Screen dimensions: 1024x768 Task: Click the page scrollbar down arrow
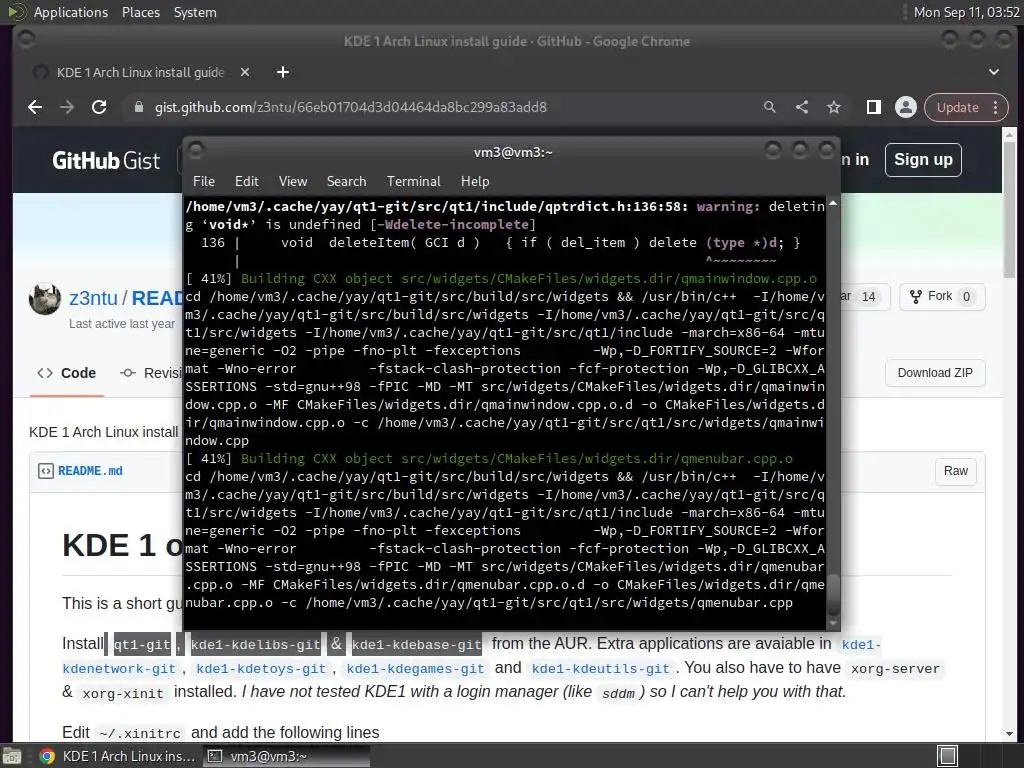click(x=1009, y=734)
